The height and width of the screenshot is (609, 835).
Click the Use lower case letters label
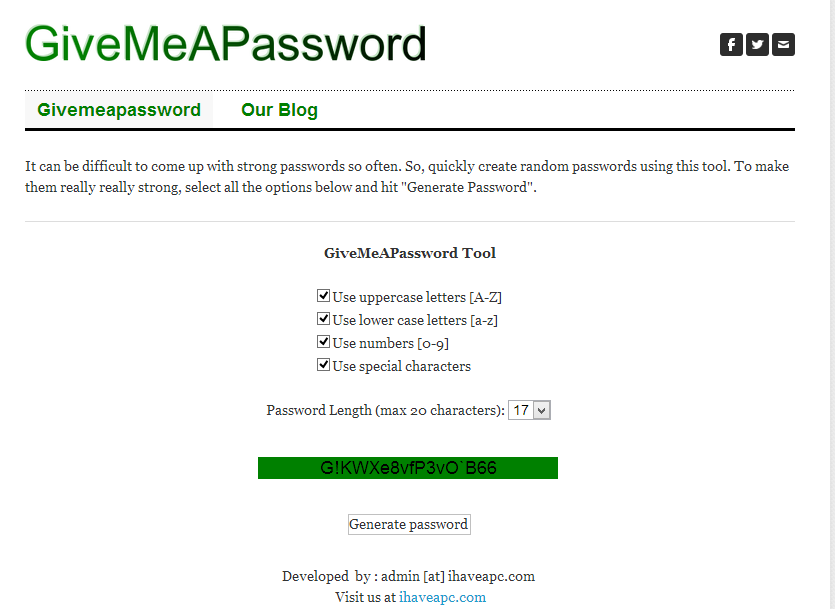point(415,320)
